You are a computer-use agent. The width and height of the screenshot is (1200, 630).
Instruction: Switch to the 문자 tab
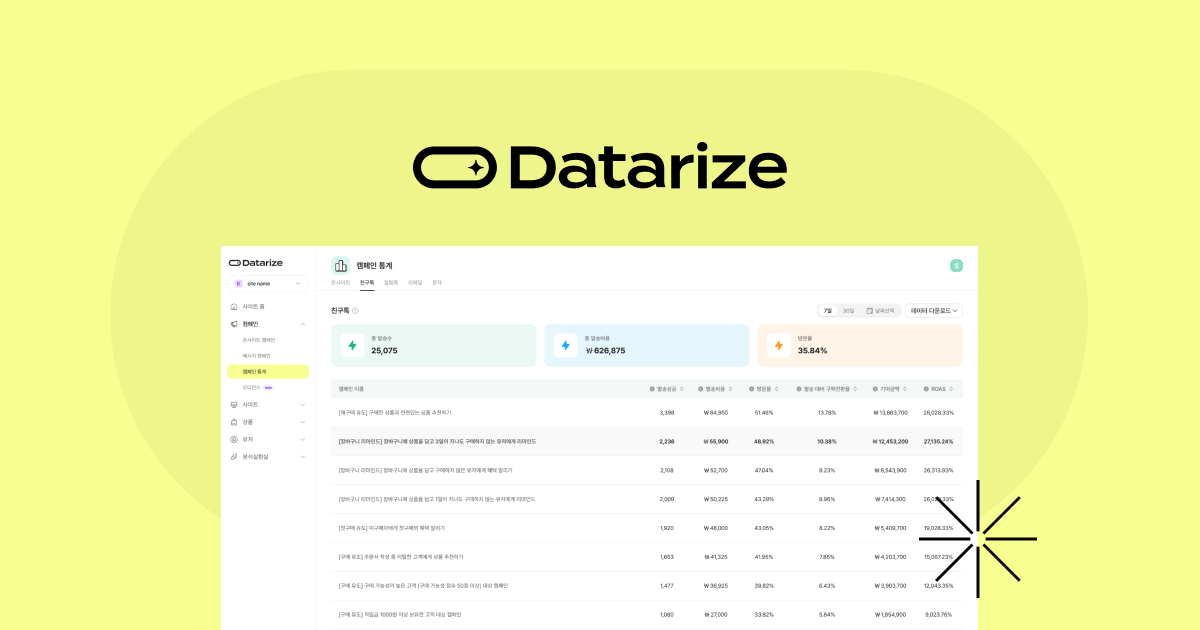(x=437, y=283)
